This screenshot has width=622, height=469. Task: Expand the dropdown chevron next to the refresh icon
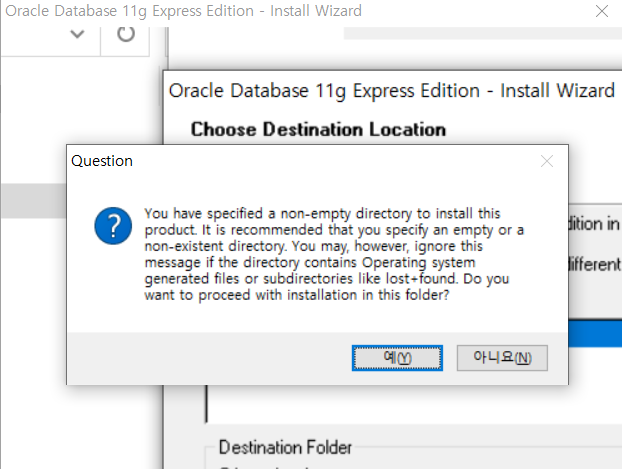point(77,34)
